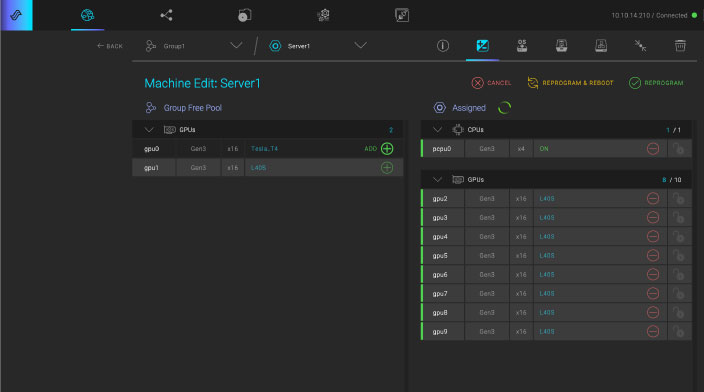Image resolution: width=704 pixels, height=392 pixels.
Task: Click the Cancel button
Action: pos(491,83)
